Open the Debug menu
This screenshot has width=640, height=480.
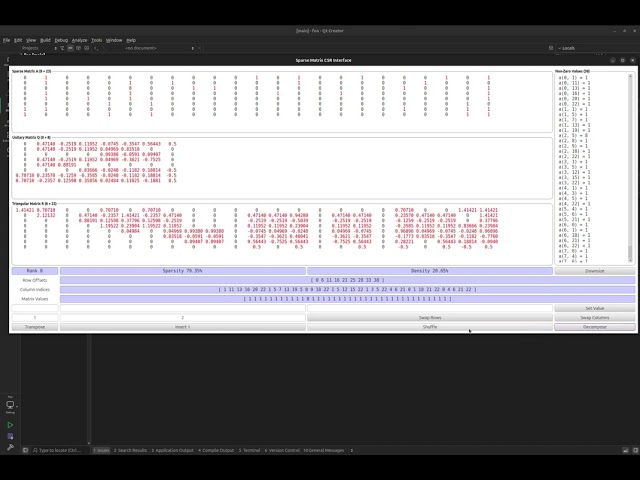tap(61, 40)
